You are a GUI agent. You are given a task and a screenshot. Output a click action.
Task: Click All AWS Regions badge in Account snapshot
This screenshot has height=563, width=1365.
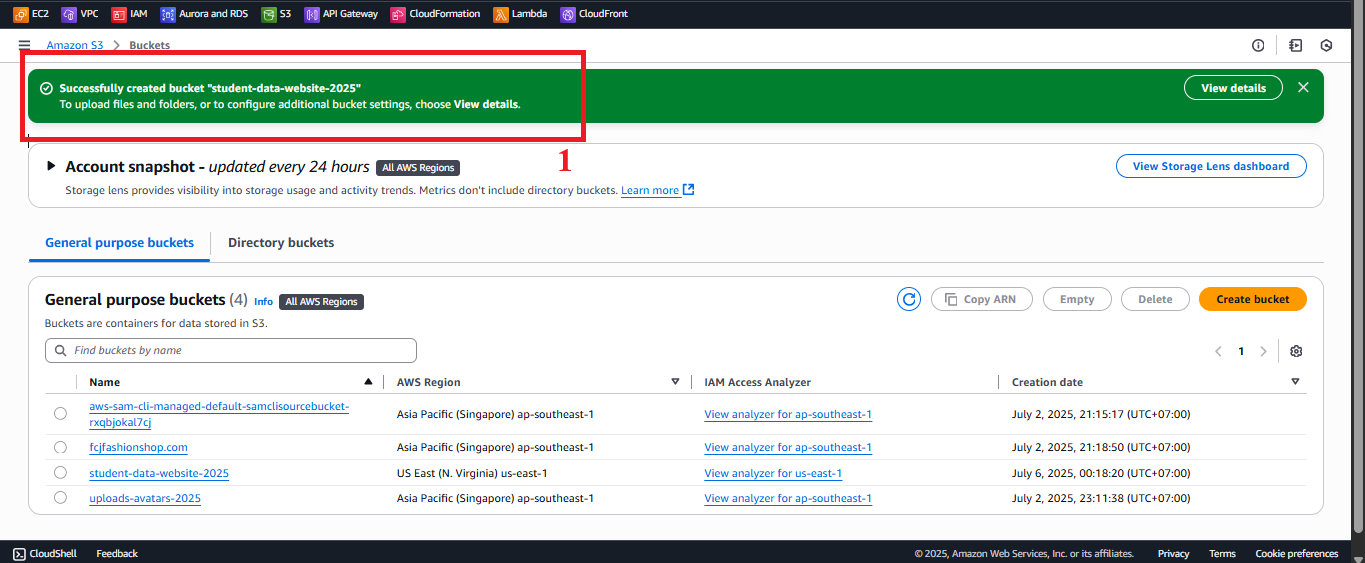tap(418, 168)
